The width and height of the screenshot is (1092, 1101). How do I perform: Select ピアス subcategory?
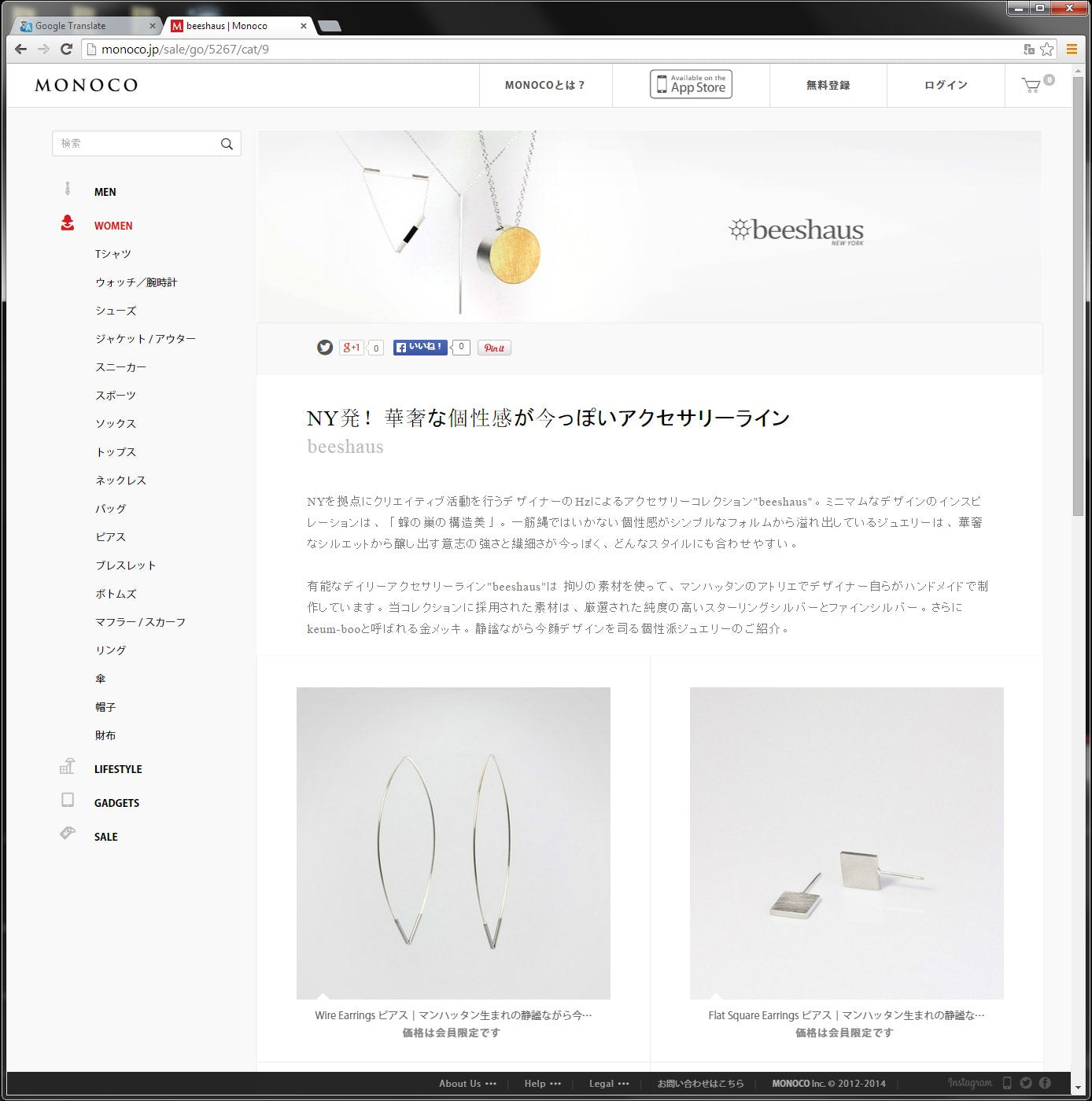[110, 537]
